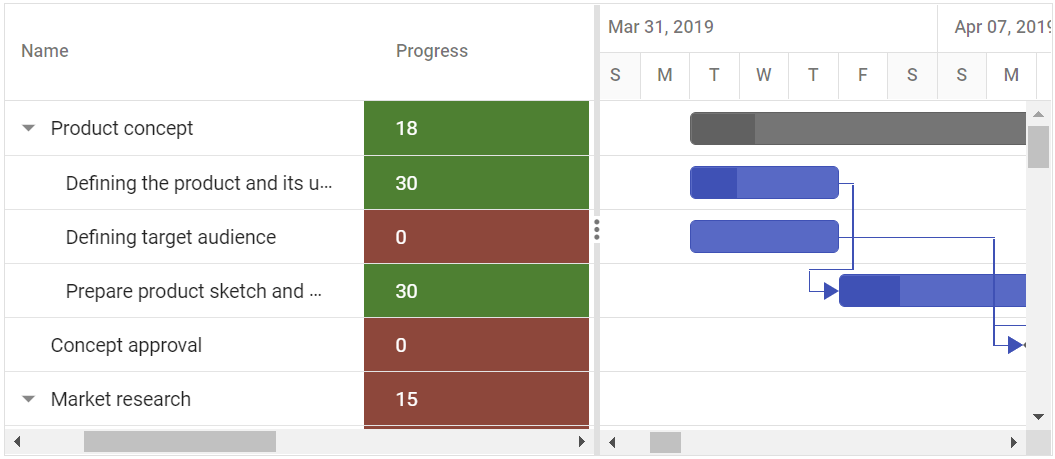Click the Concept approval milestone arrow

(1016, 345)
